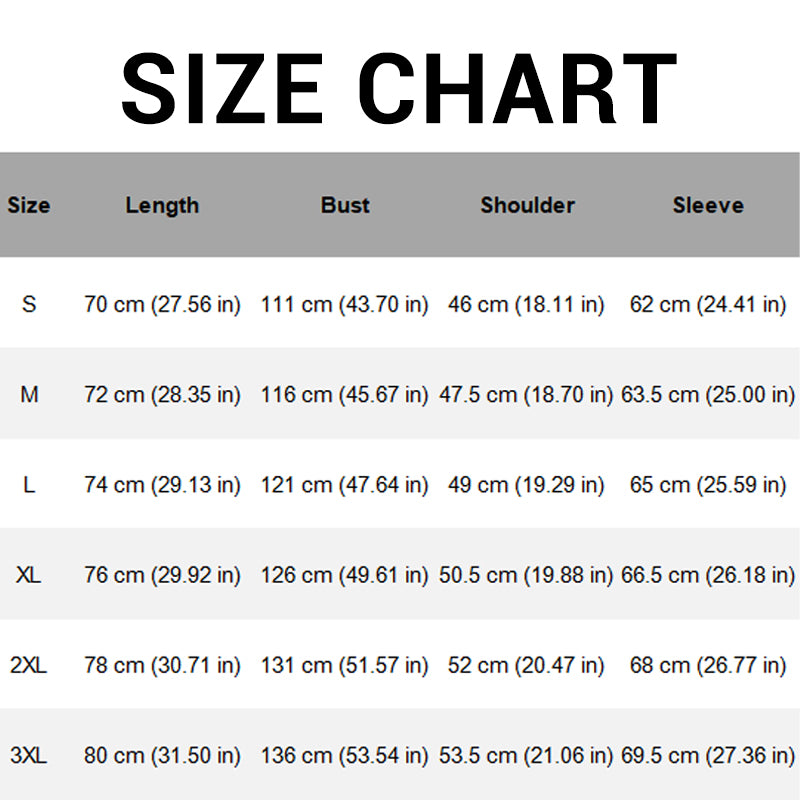800x800 pixels.
Task: Click the M size row label
Action: (x=29, y=394)
